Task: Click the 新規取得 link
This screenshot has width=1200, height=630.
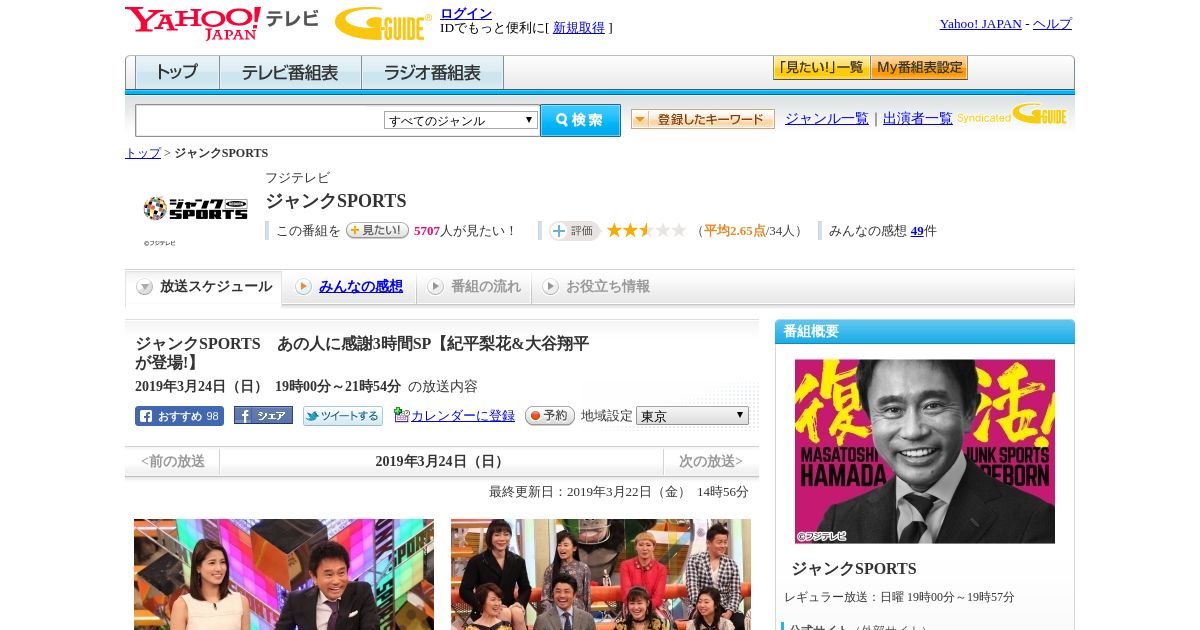Action: point(579,28)
